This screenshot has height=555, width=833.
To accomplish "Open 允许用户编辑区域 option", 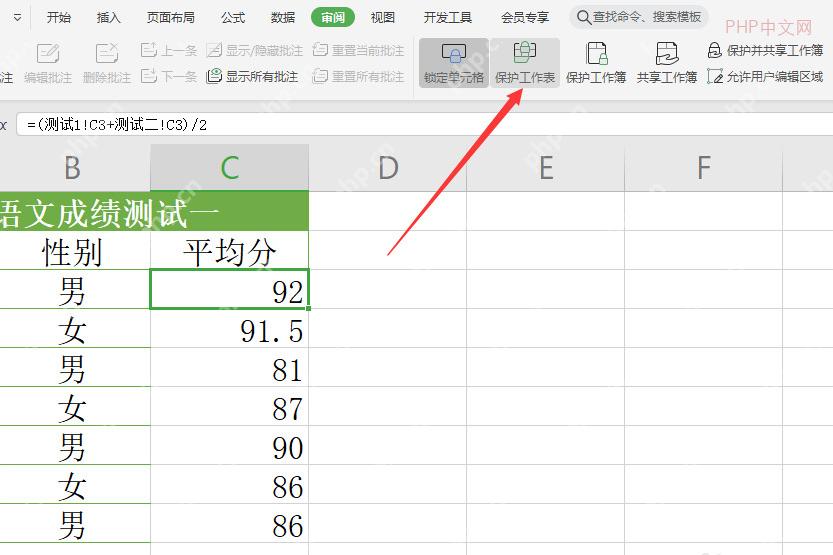I will pos(766,76).
